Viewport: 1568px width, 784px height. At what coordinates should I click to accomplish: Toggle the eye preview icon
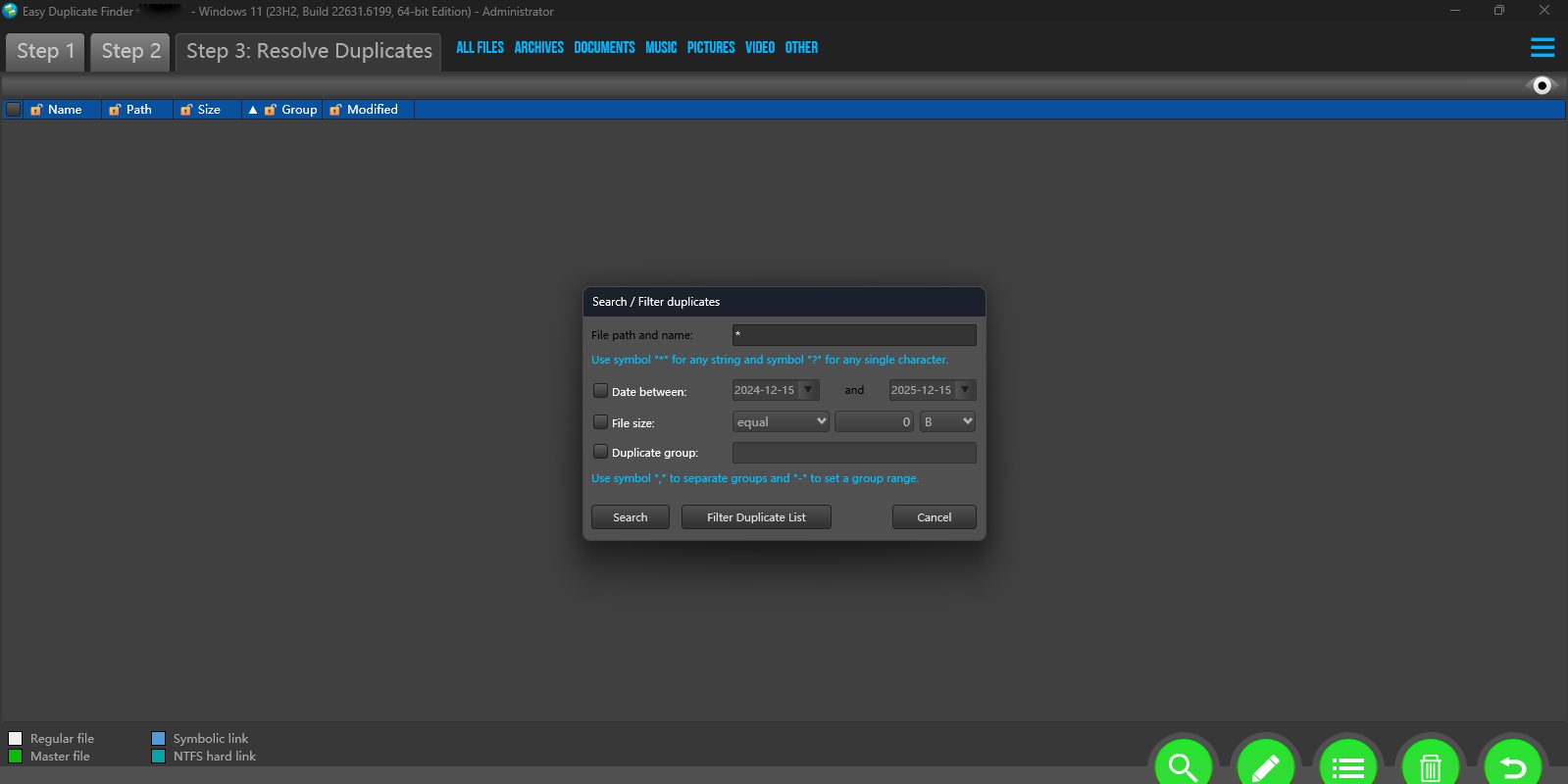(1542, 86)
